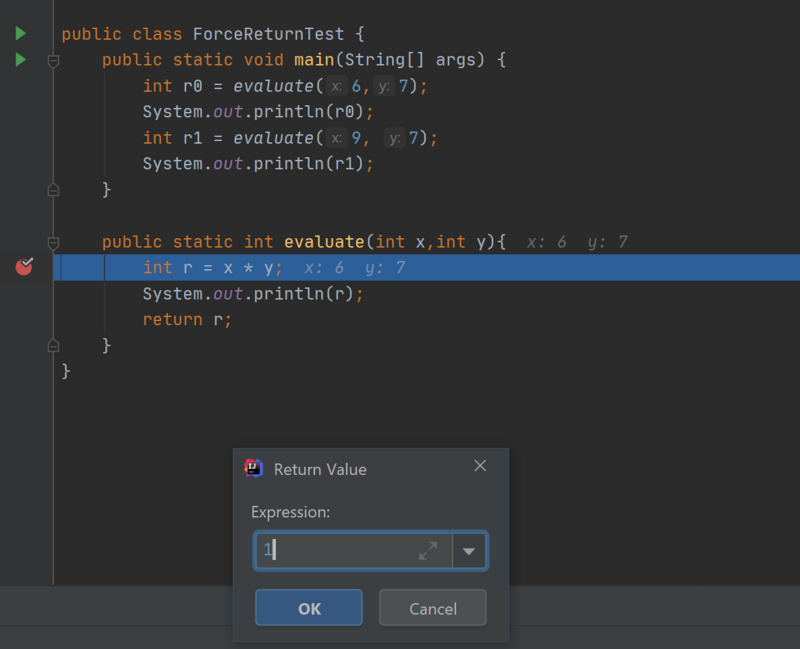The width and height of the screenshot is (800, 649).
Task: Click 'System.out.println(r1);' line
Action: 258,164
